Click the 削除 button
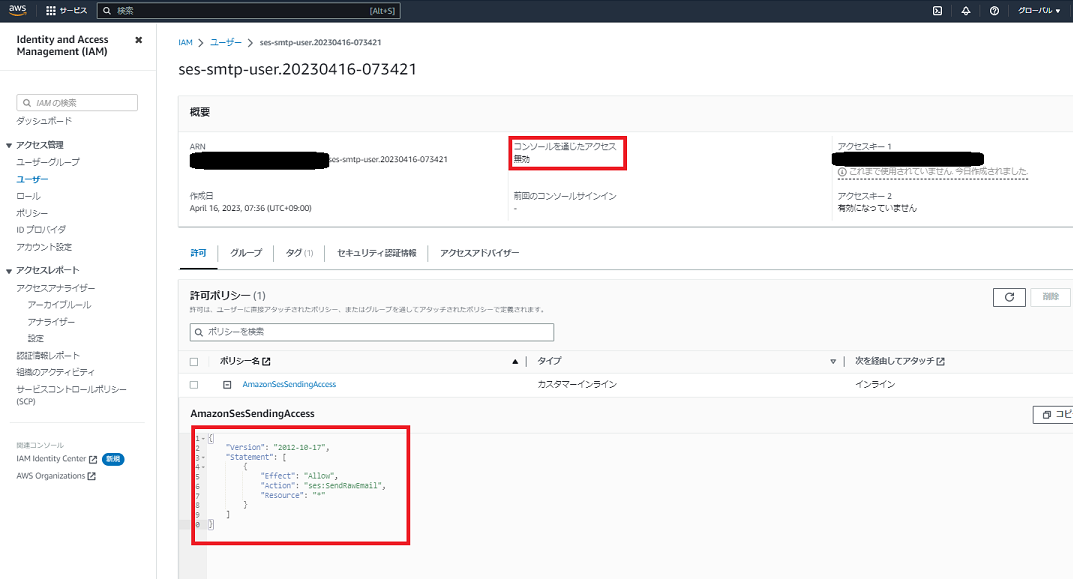 coord(1050,297)
